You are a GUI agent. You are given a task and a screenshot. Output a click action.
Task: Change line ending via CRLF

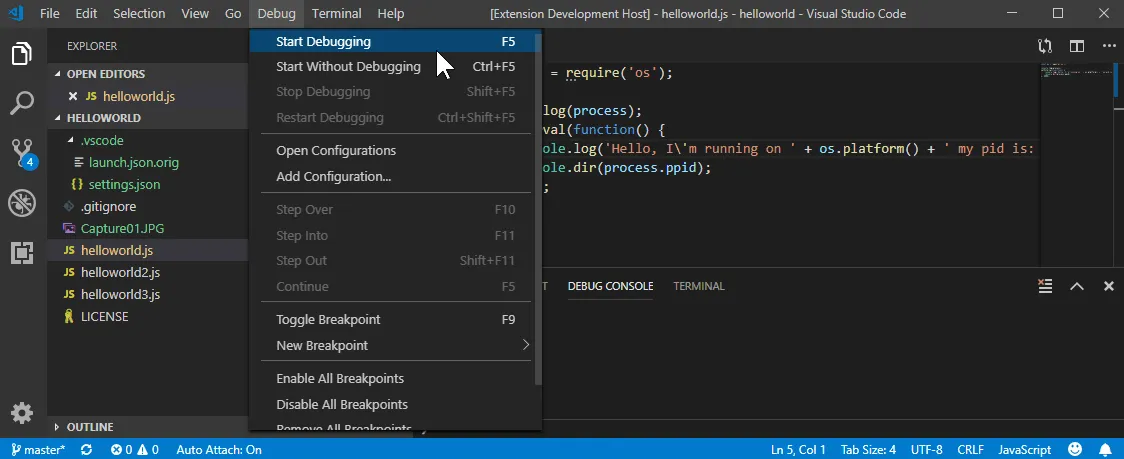[x=970, y=450]
